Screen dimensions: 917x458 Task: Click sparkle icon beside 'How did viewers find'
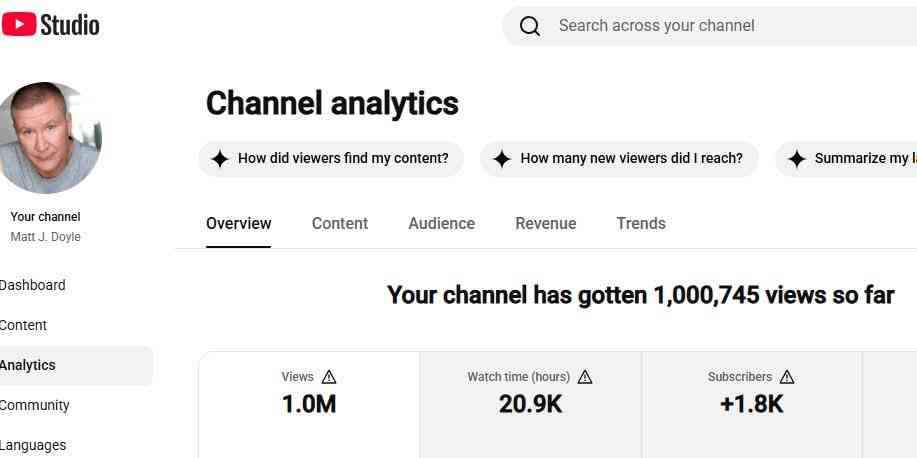coord(219,159)
